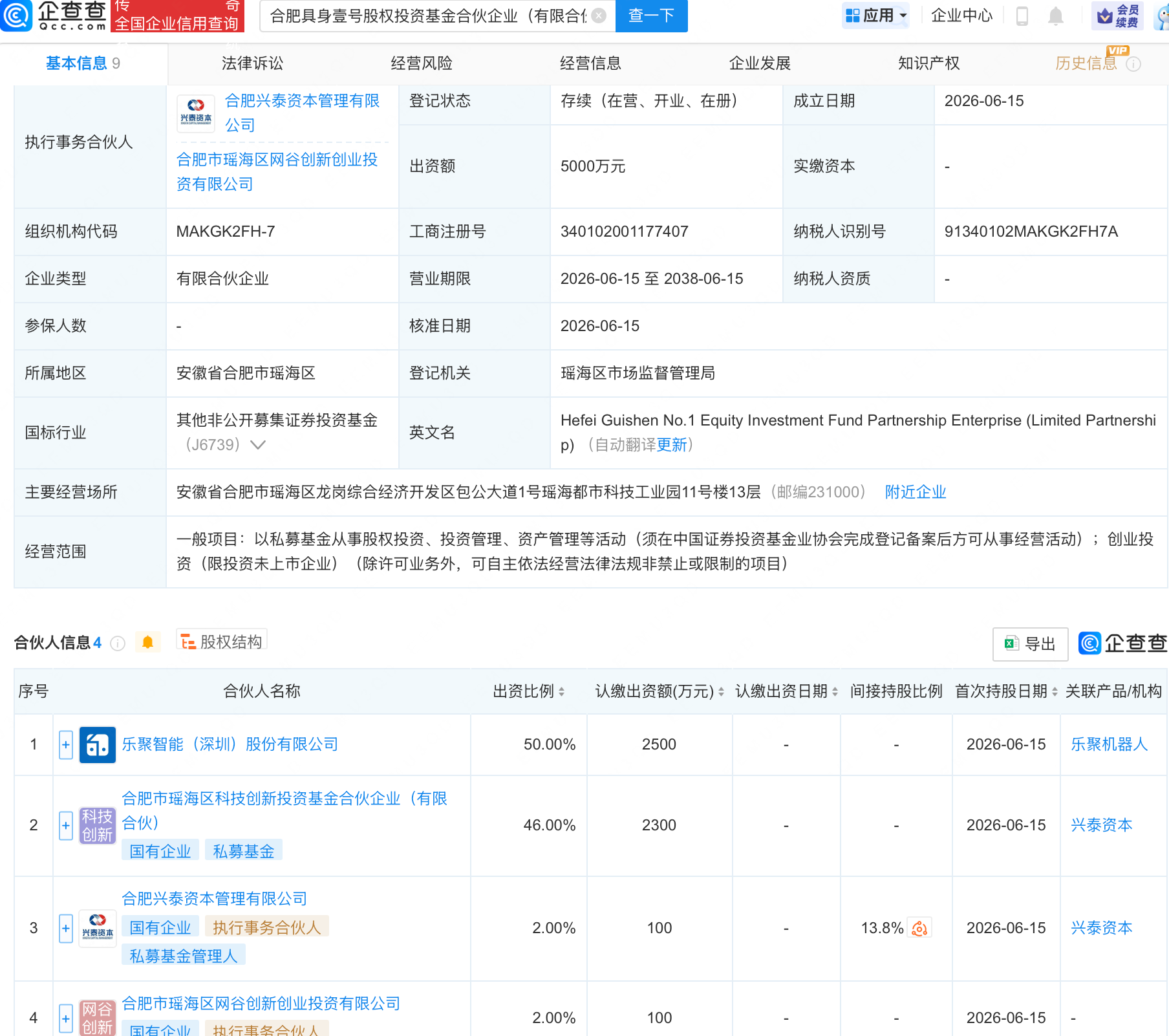
Task: Open 全国企业信用查询 red banner
Action: point(177,16)
